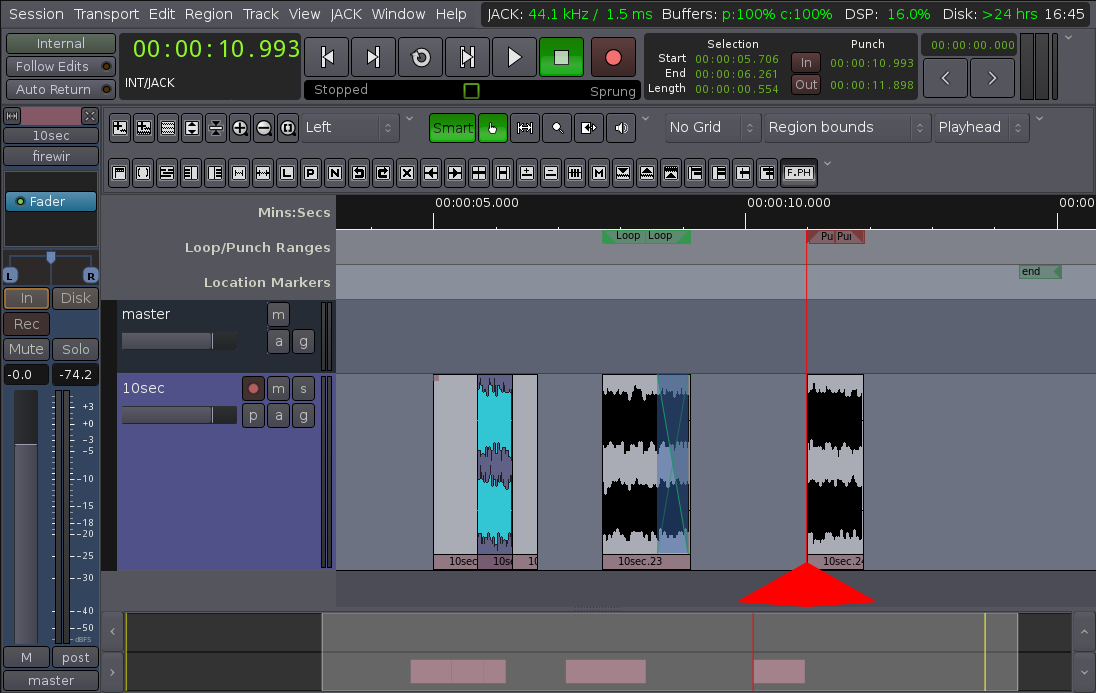Jump the playhead to session end

click(373, 57)
